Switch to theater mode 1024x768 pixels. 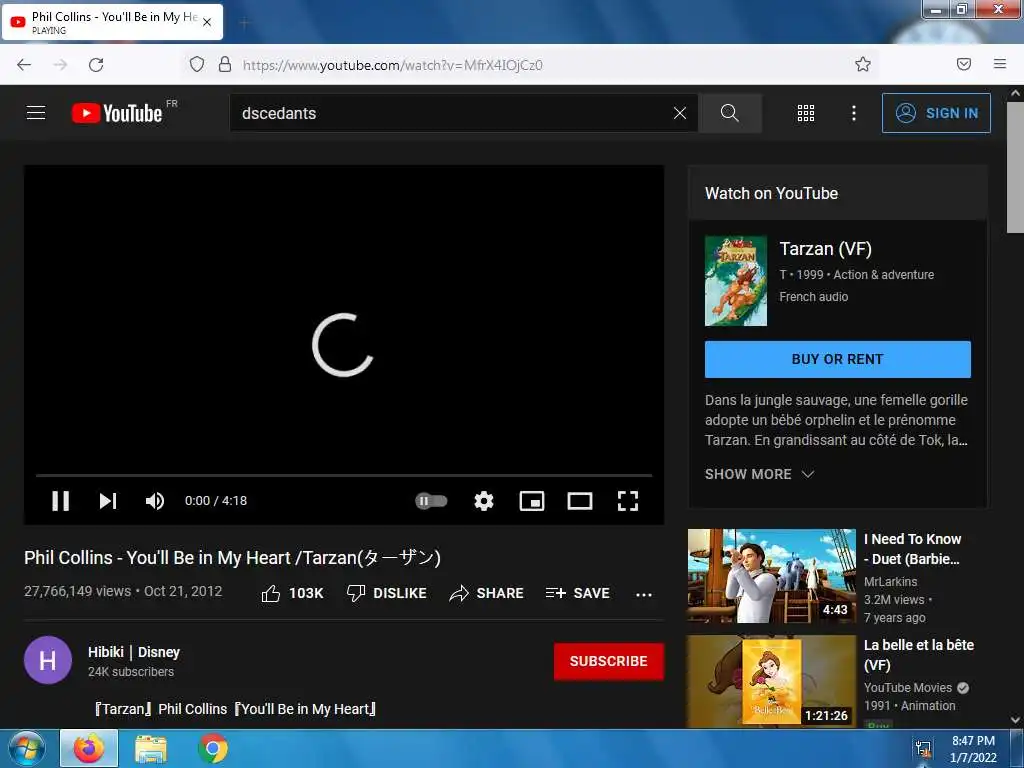pos(579,501)
